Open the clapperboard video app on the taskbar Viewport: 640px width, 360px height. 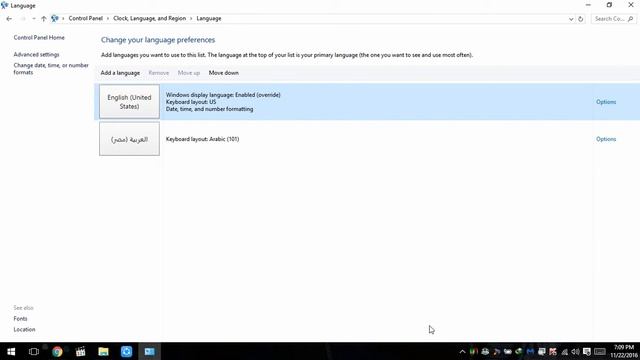(80, 351)
